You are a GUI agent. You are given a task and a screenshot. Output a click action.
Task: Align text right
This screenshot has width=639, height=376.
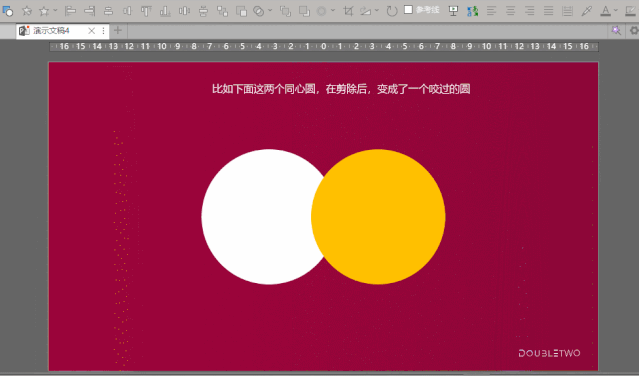coord(530,11)
